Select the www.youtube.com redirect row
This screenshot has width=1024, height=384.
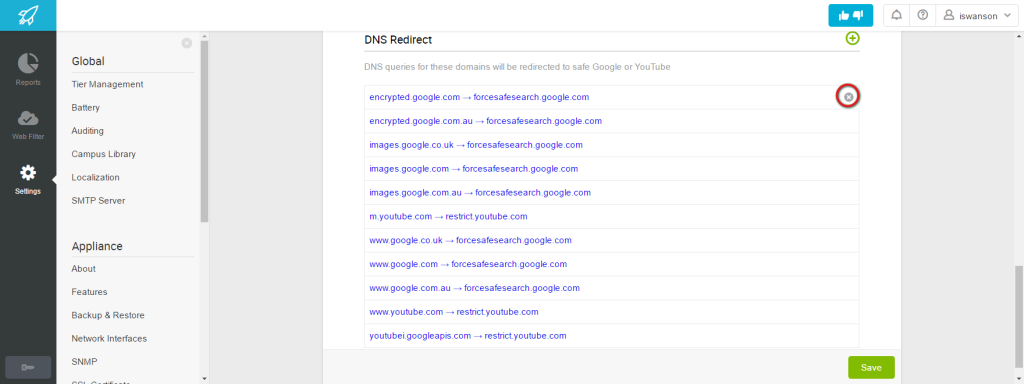click(611, 312)
